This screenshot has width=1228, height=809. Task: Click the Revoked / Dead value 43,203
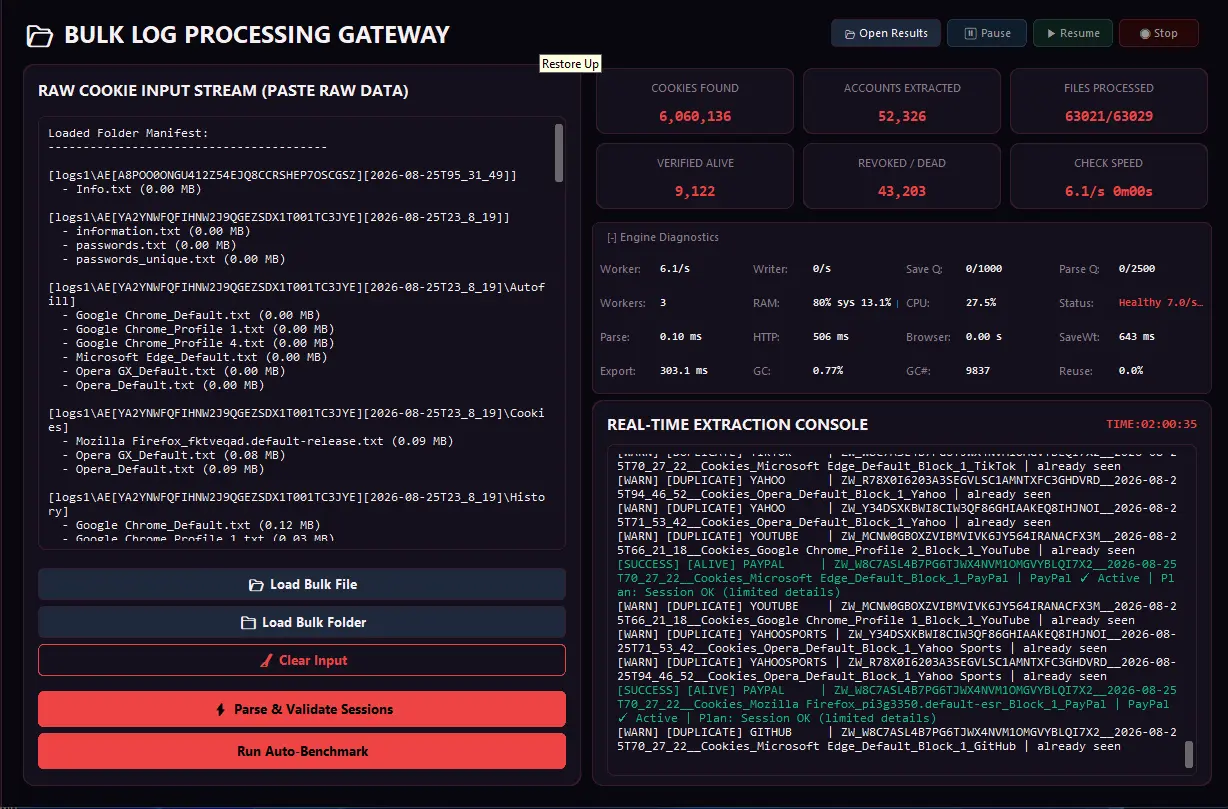(902, 191)
